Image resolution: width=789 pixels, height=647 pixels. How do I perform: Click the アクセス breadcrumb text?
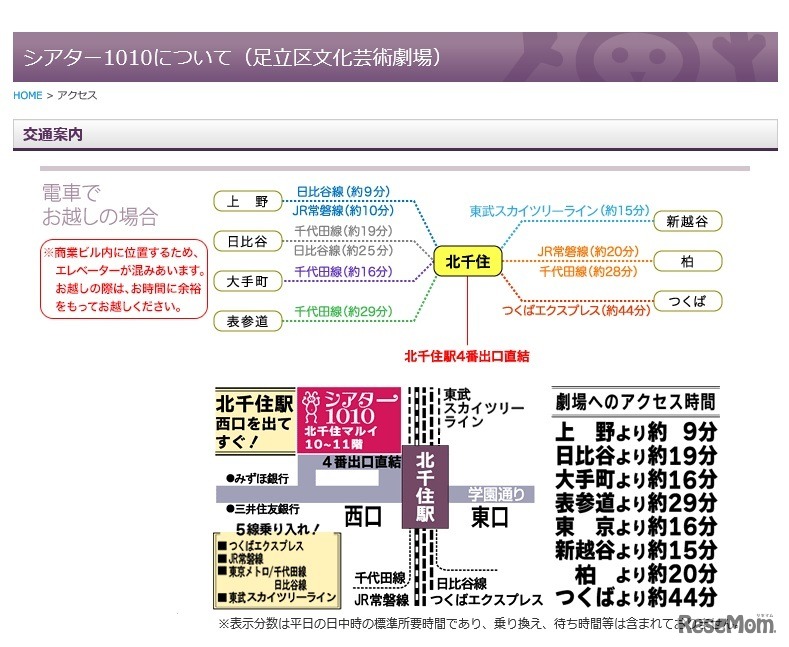(76, 95)
